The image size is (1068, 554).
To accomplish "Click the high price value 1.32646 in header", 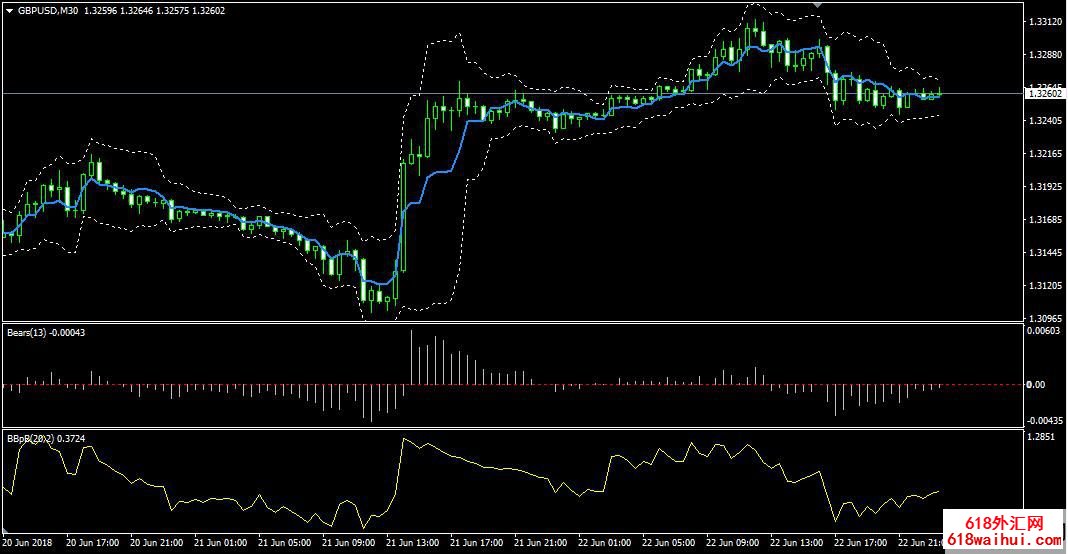I will [x=135, y=11].
